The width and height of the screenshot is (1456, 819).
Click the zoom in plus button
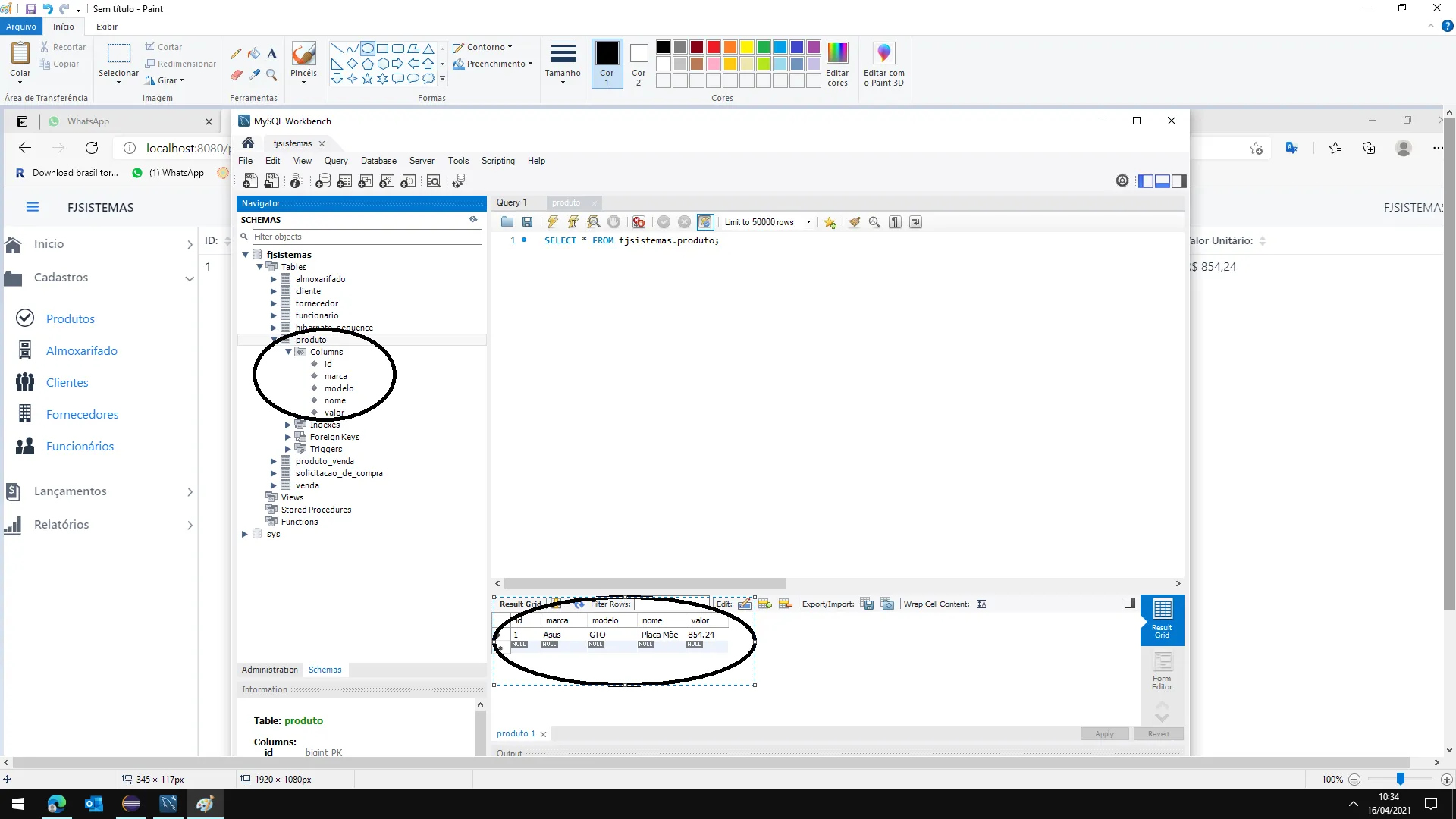pos(1446,780)
